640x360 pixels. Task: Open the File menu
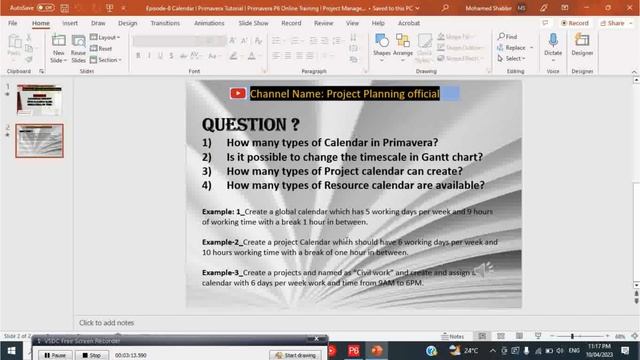pyautogui.click(x=13, y=23)
